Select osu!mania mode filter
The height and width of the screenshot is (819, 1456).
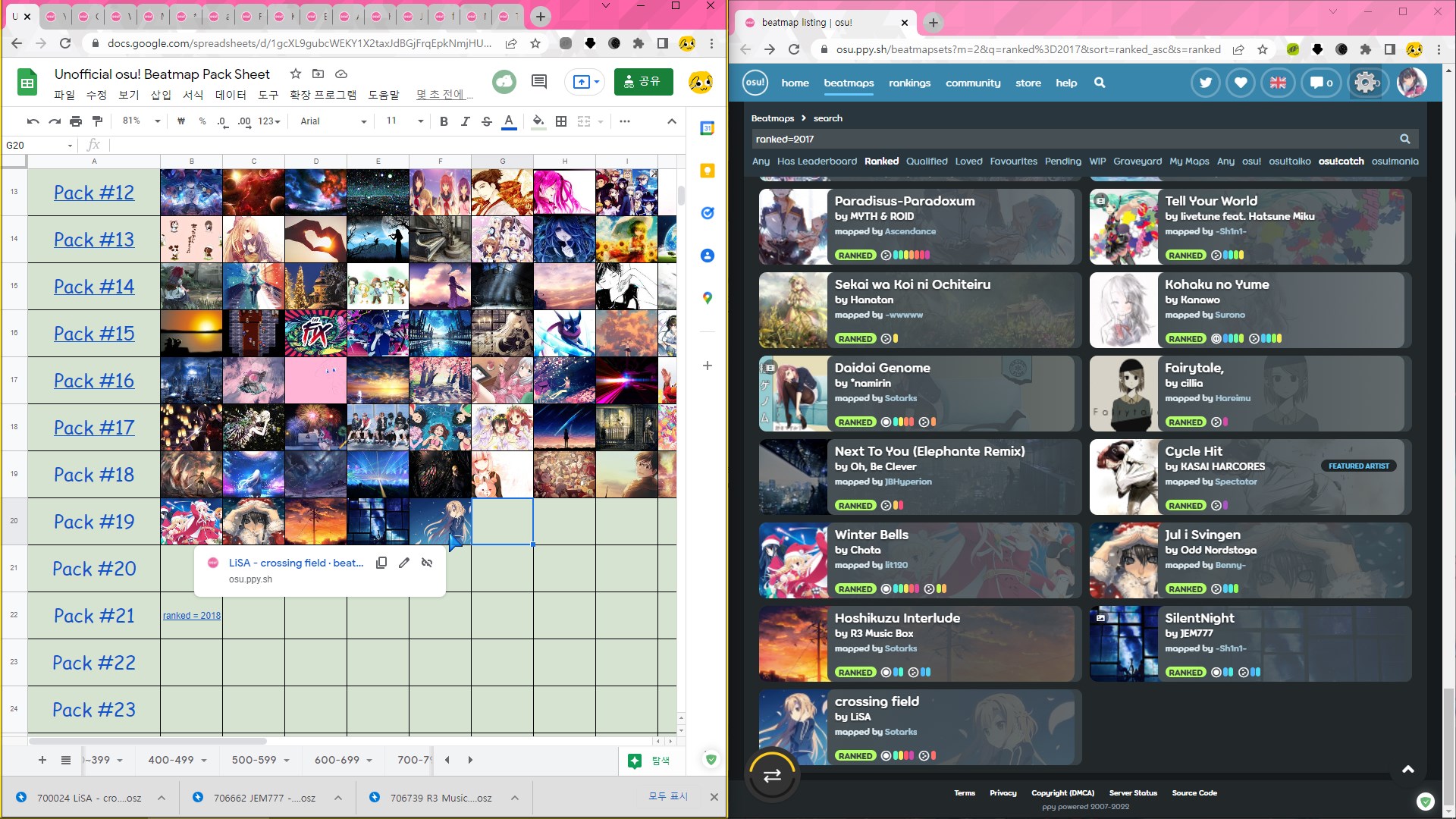point(1395,161)
